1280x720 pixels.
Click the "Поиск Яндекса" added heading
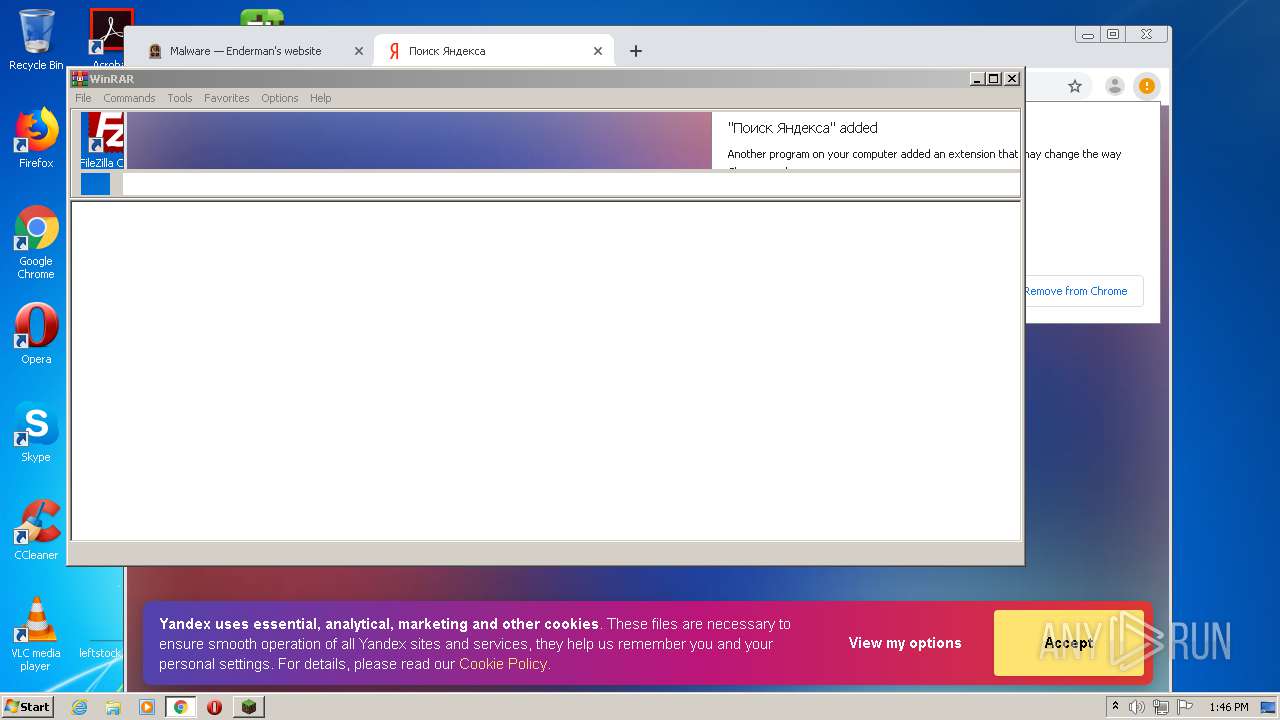tap(802, 128)
